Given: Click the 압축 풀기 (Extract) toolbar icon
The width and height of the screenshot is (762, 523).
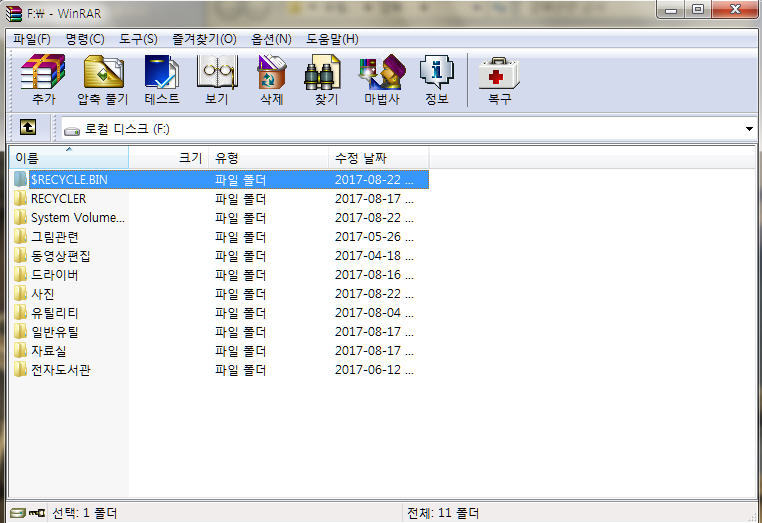Looking at the screenshot, I should pyautogui.click(x=104, y=72).
